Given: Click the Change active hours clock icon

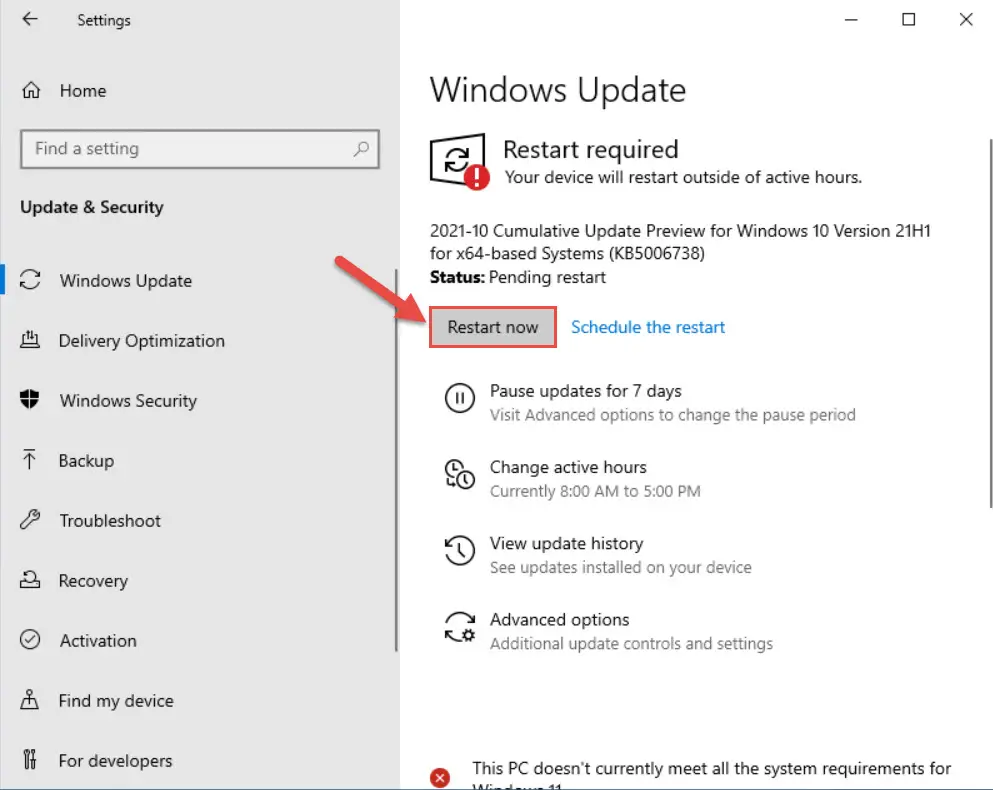Looking at the screenshot, I should pos(460,475).
